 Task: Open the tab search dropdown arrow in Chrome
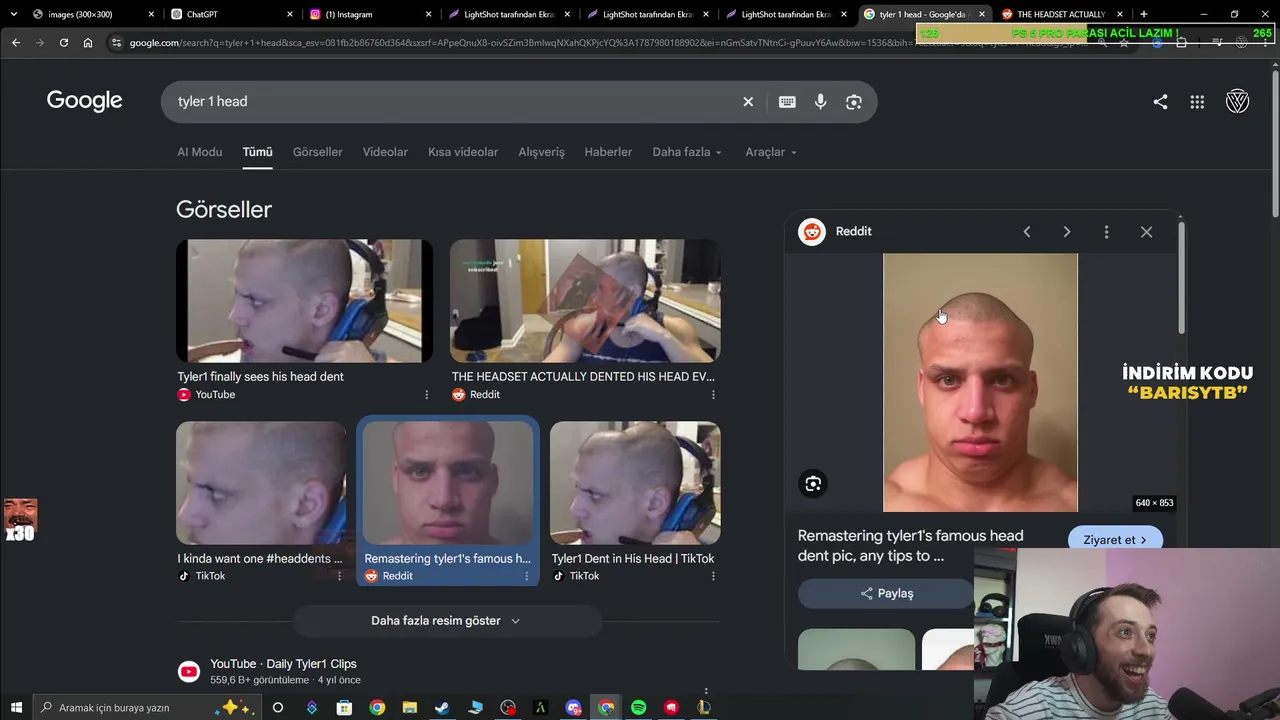[x=13, y=14]
